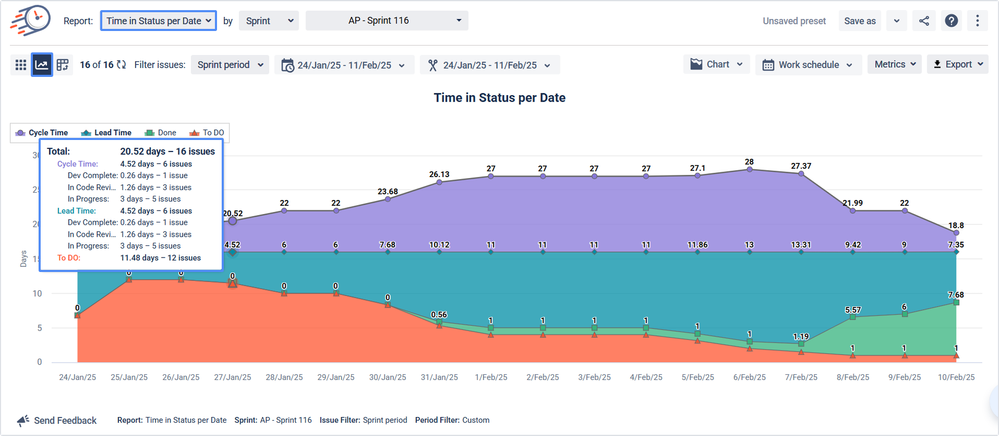Viewport: 999px width, 436px height.
Task: Open the Chart options menu
Action: 717,64
